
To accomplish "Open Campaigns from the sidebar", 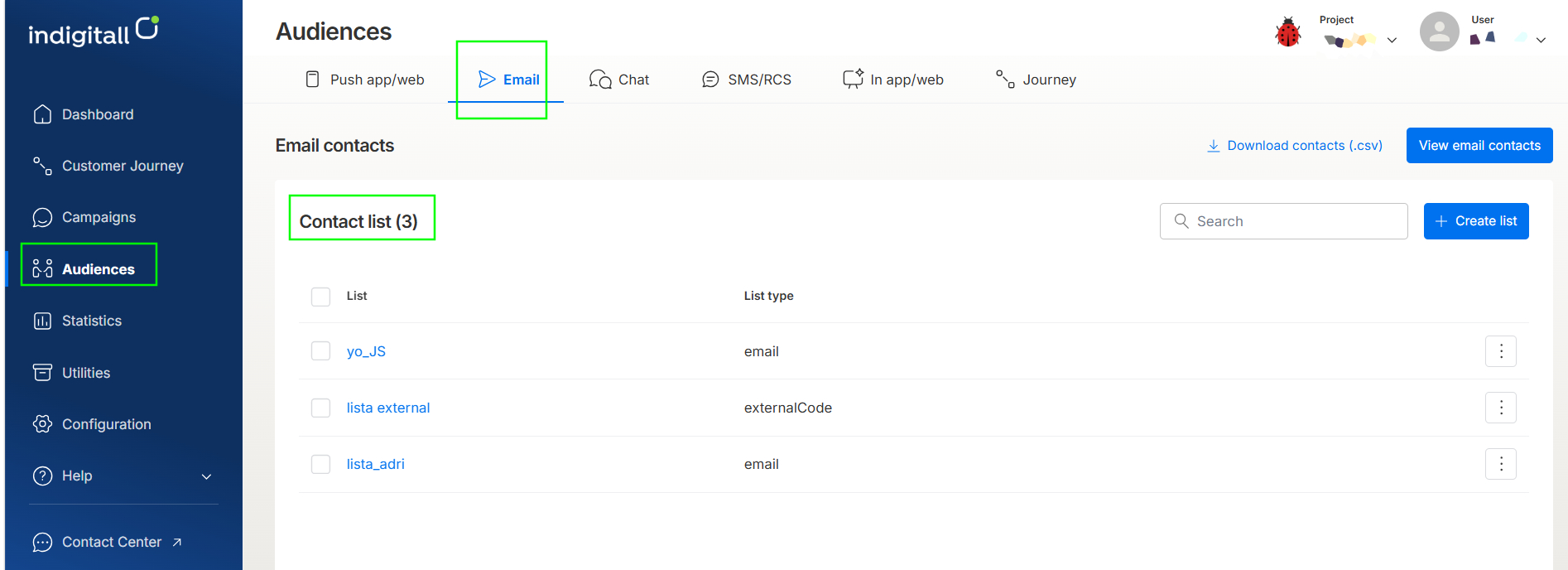I will [99, 217].
